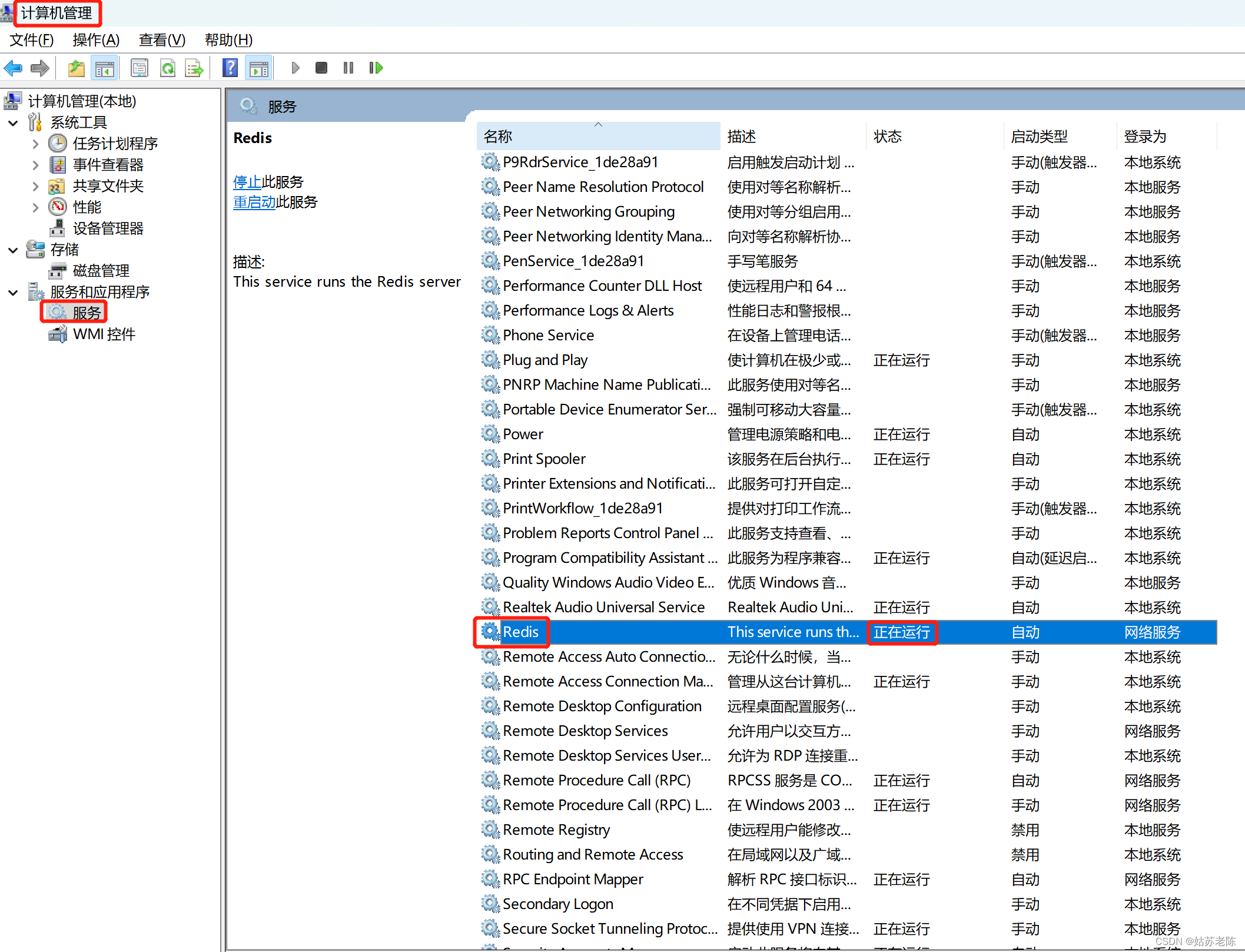Click the Back arrow toolbar icon
Viewport: 1245px width, 952px height.
[x=13, y=68]
